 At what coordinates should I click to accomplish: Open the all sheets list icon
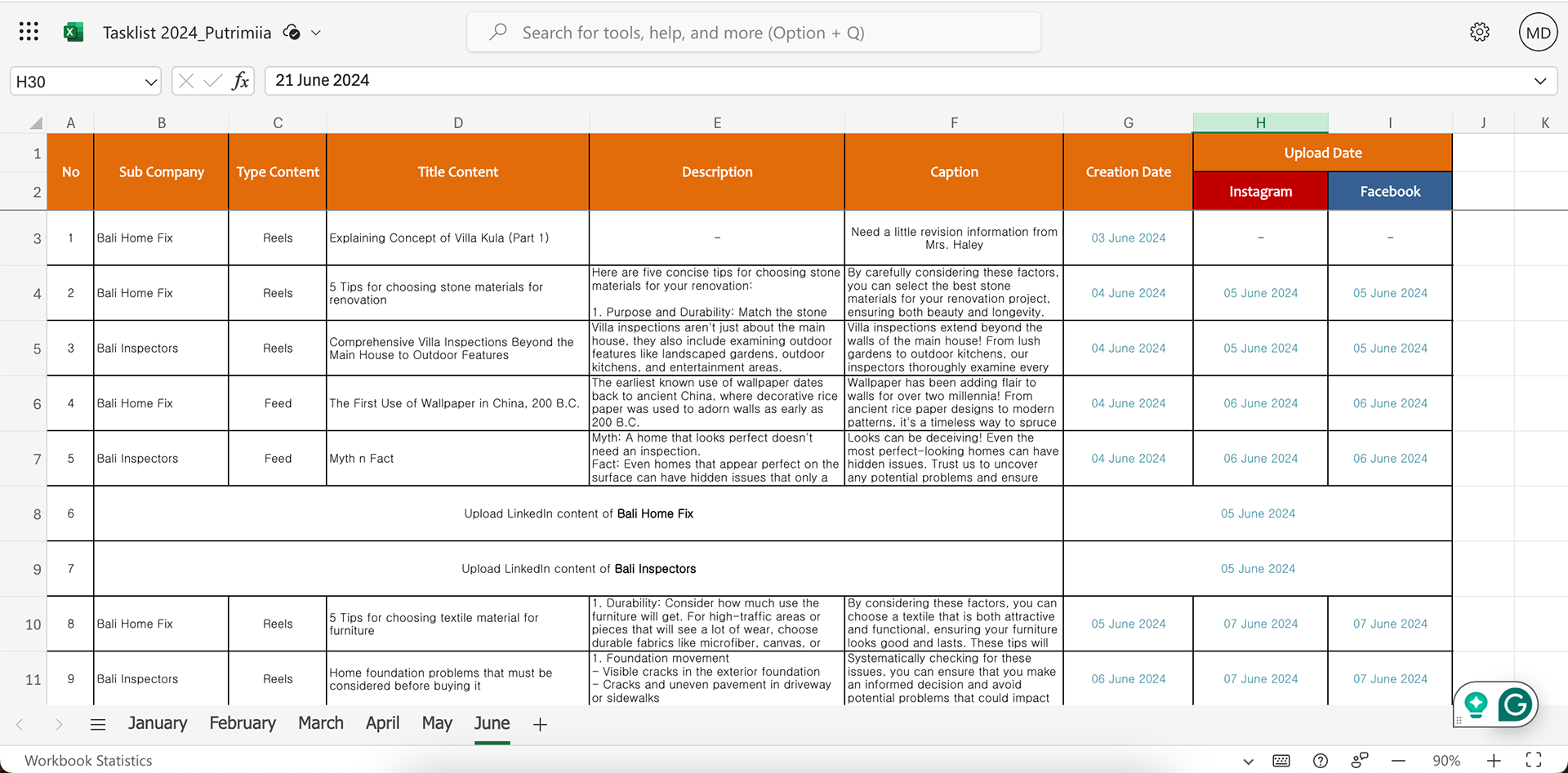click(98, 724)
